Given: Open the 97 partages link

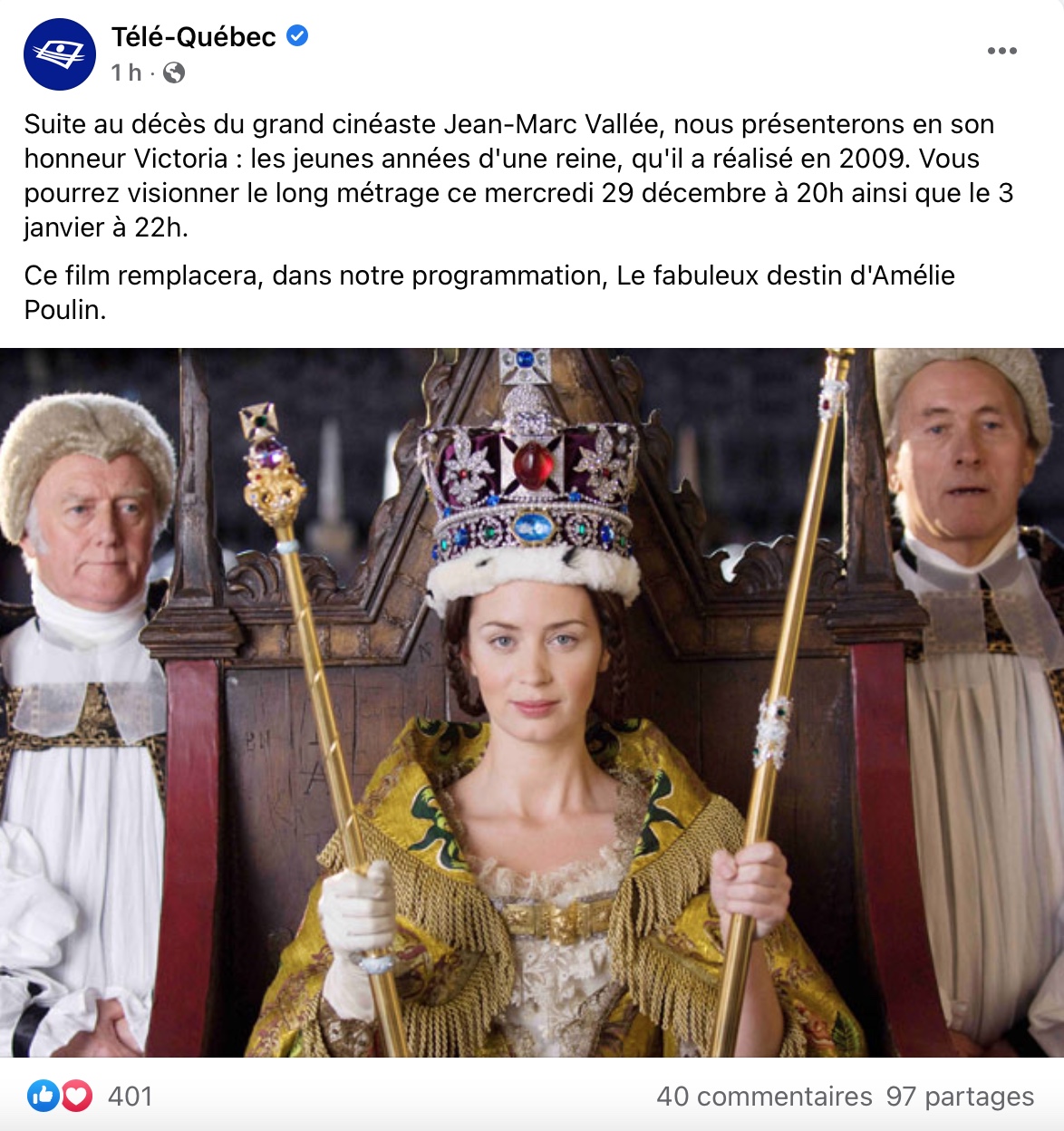Looking at the screenshot, I should (960, 1097).
